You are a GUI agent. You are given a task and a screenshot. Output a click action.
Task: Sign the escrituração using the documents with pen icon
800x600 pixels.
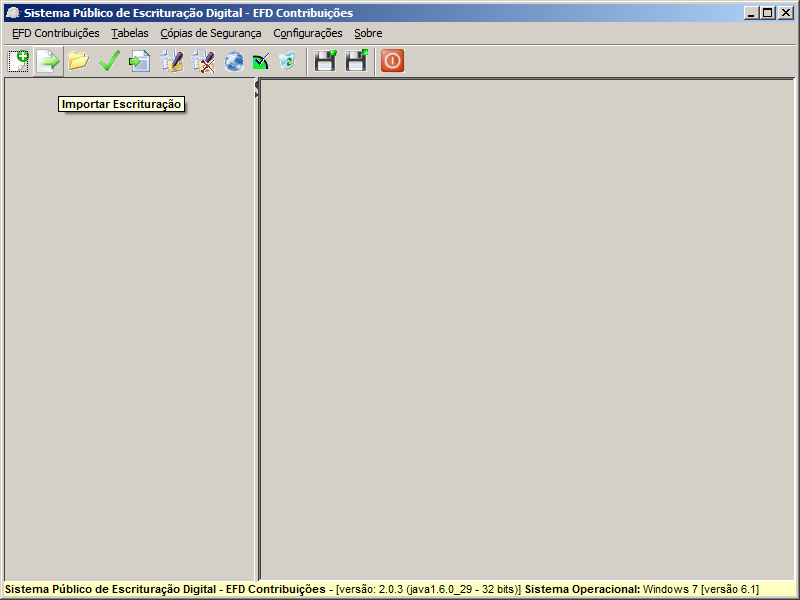pyautogui.click(x=172, y=61)
